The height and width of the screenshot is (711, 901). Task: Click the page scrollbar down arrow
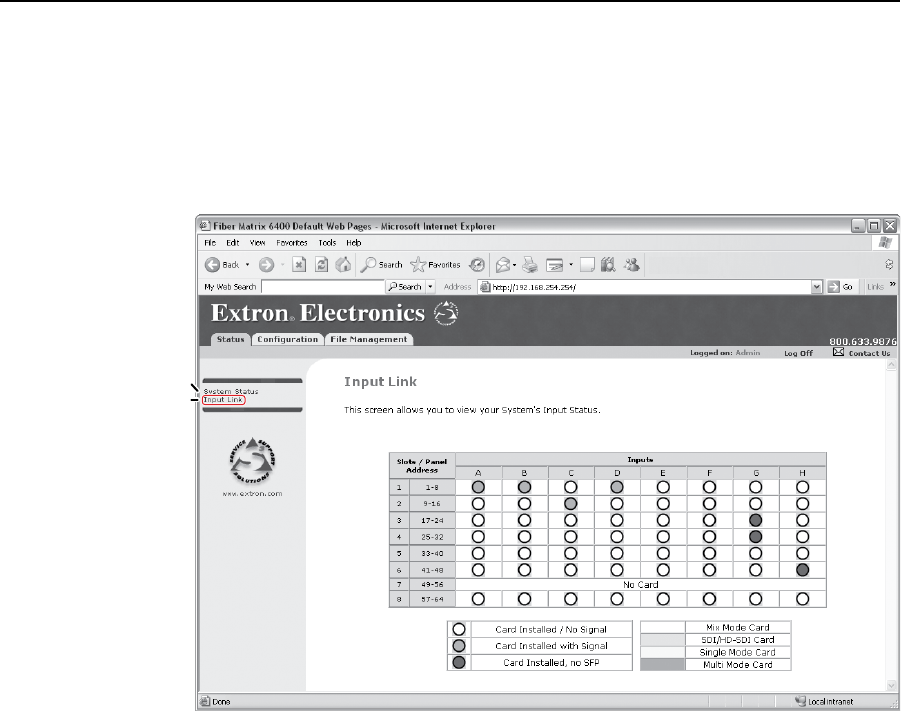point(892,685)
